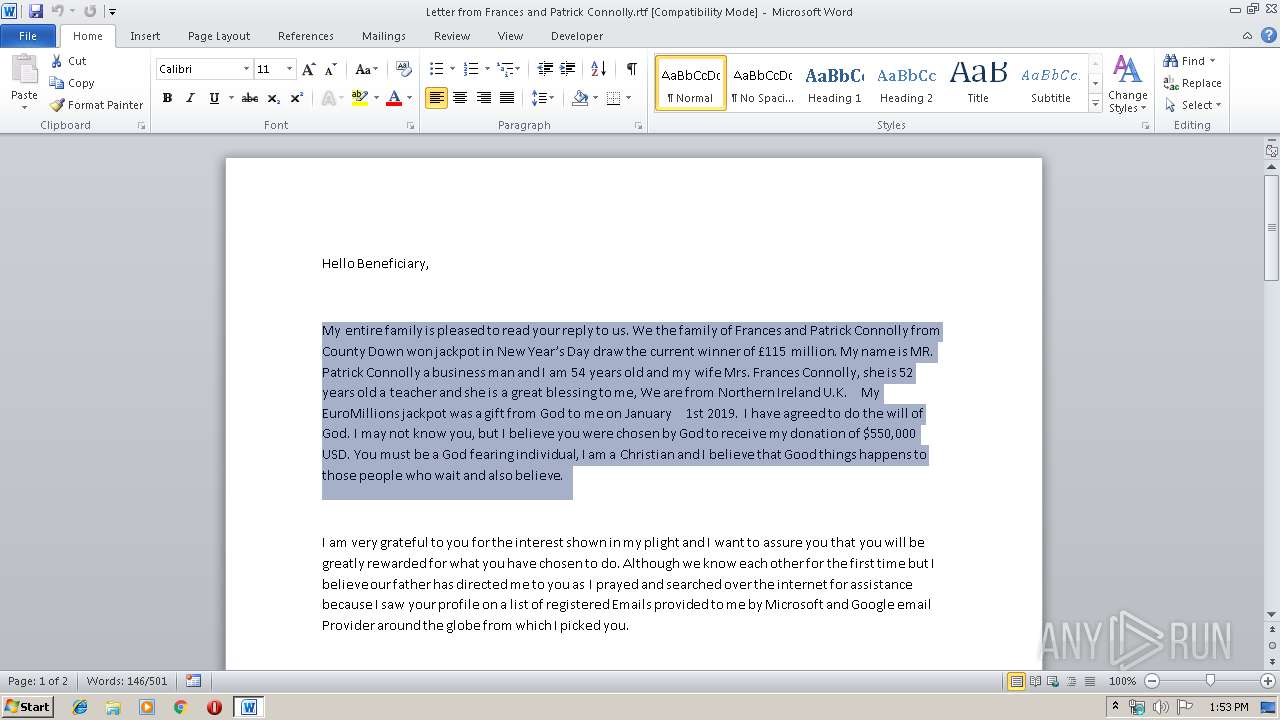Activate the Format Painter tool

[x=97, y=105]
